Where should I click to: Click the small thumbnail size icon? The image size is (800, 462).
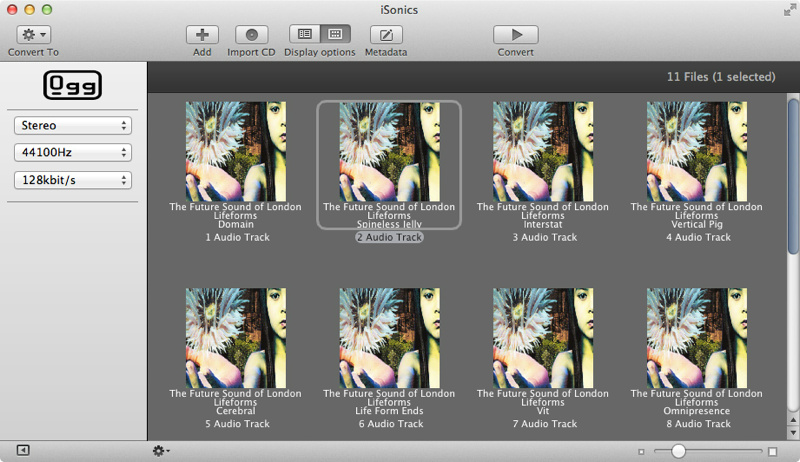(x=641, y=452)
